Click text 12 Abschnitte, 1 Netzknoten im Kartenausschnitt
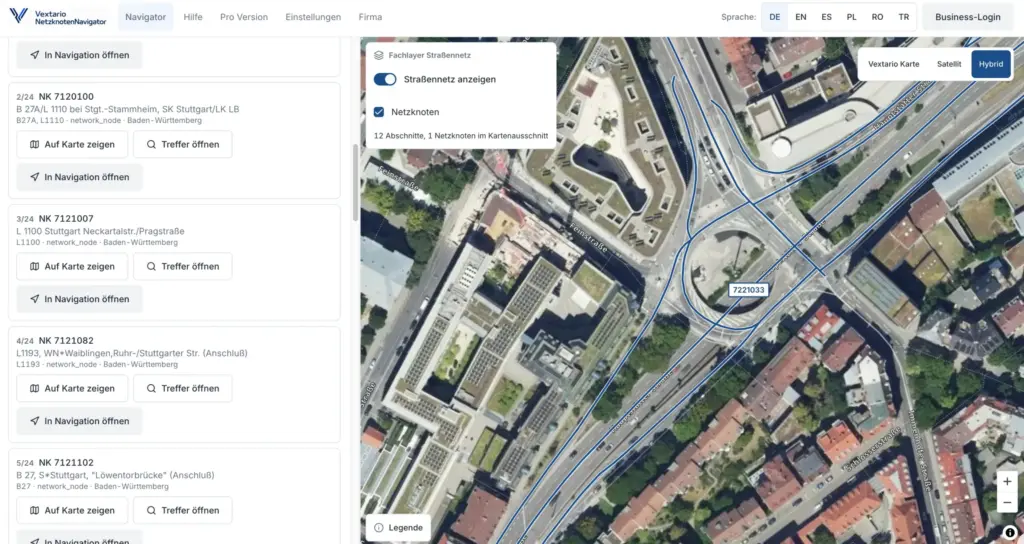Screen dimensions: 1024x544 click(x=461, y=136)
